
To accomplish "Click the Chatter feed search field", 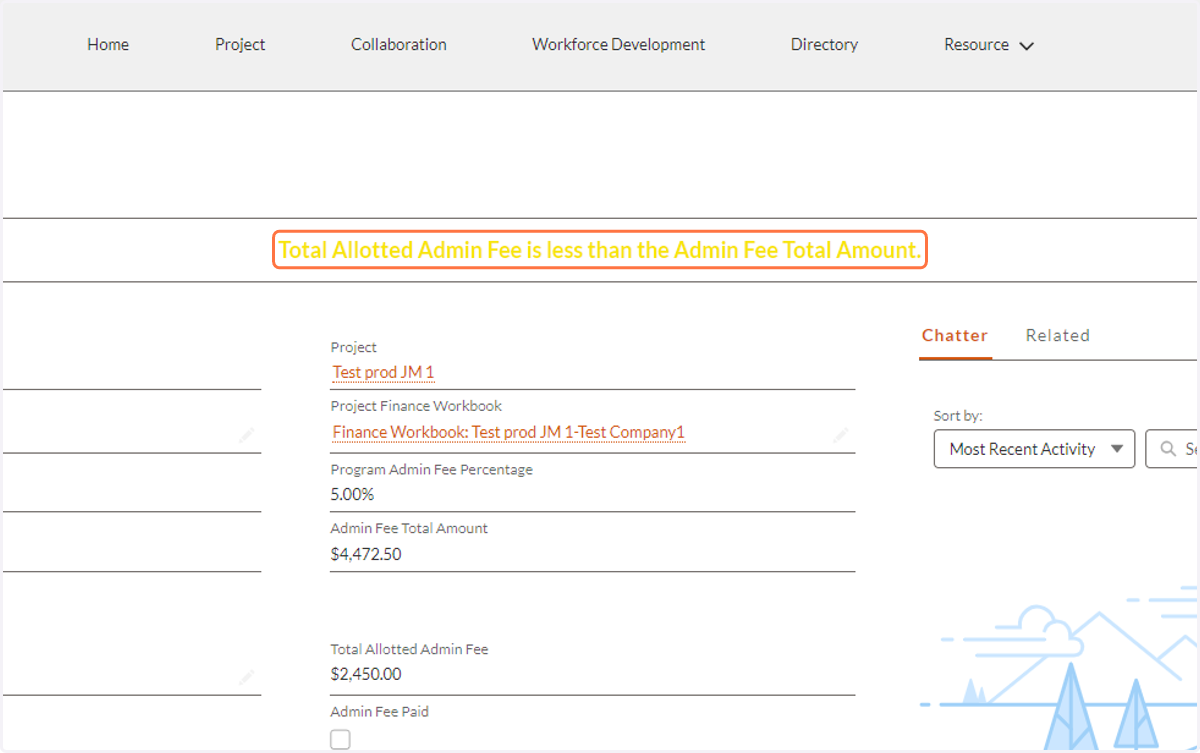I will coord(1172,449).
